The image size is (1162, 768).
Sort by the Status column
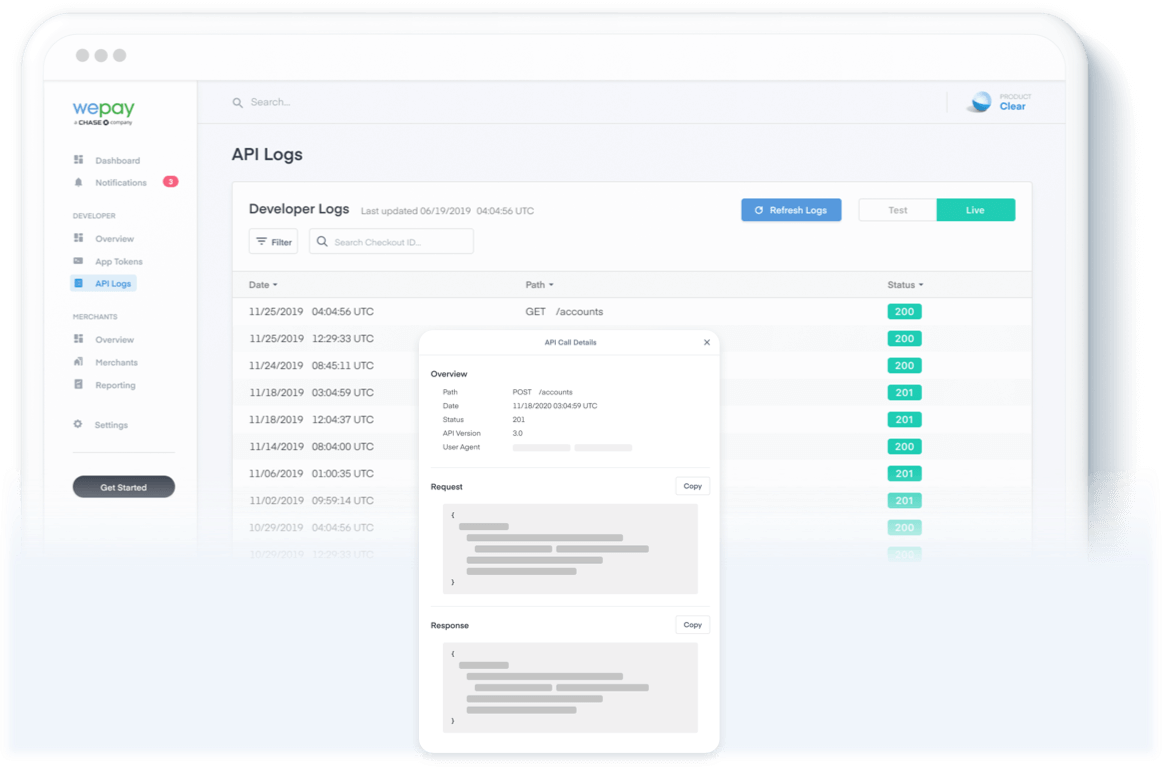[904, 285]
